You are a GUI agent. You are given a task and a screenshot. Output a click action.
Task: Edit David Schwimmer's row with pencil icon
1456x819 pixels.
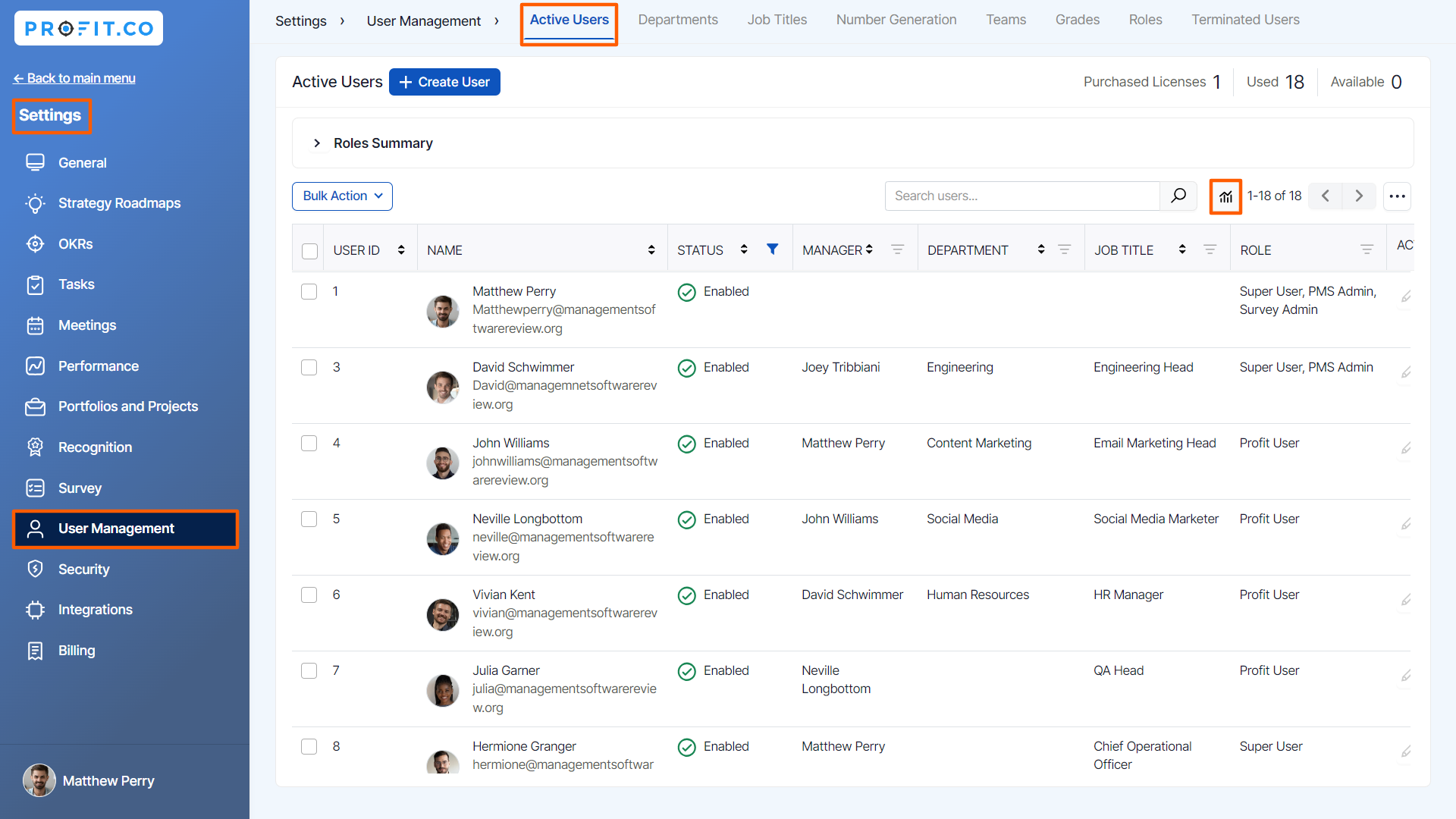(x=1406, y=372)
